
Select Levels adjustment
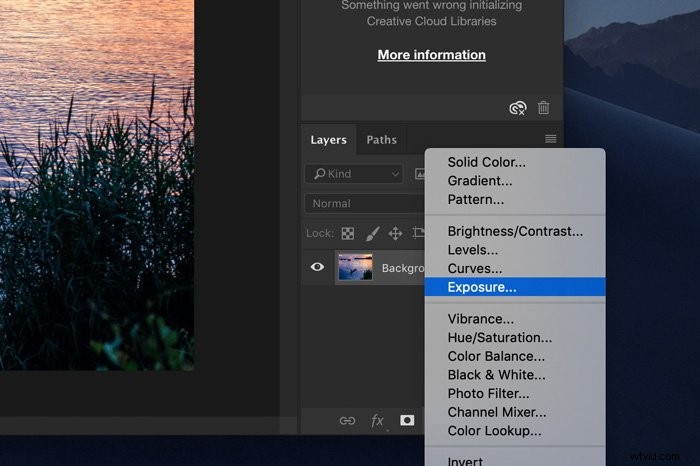coord(515,250)
